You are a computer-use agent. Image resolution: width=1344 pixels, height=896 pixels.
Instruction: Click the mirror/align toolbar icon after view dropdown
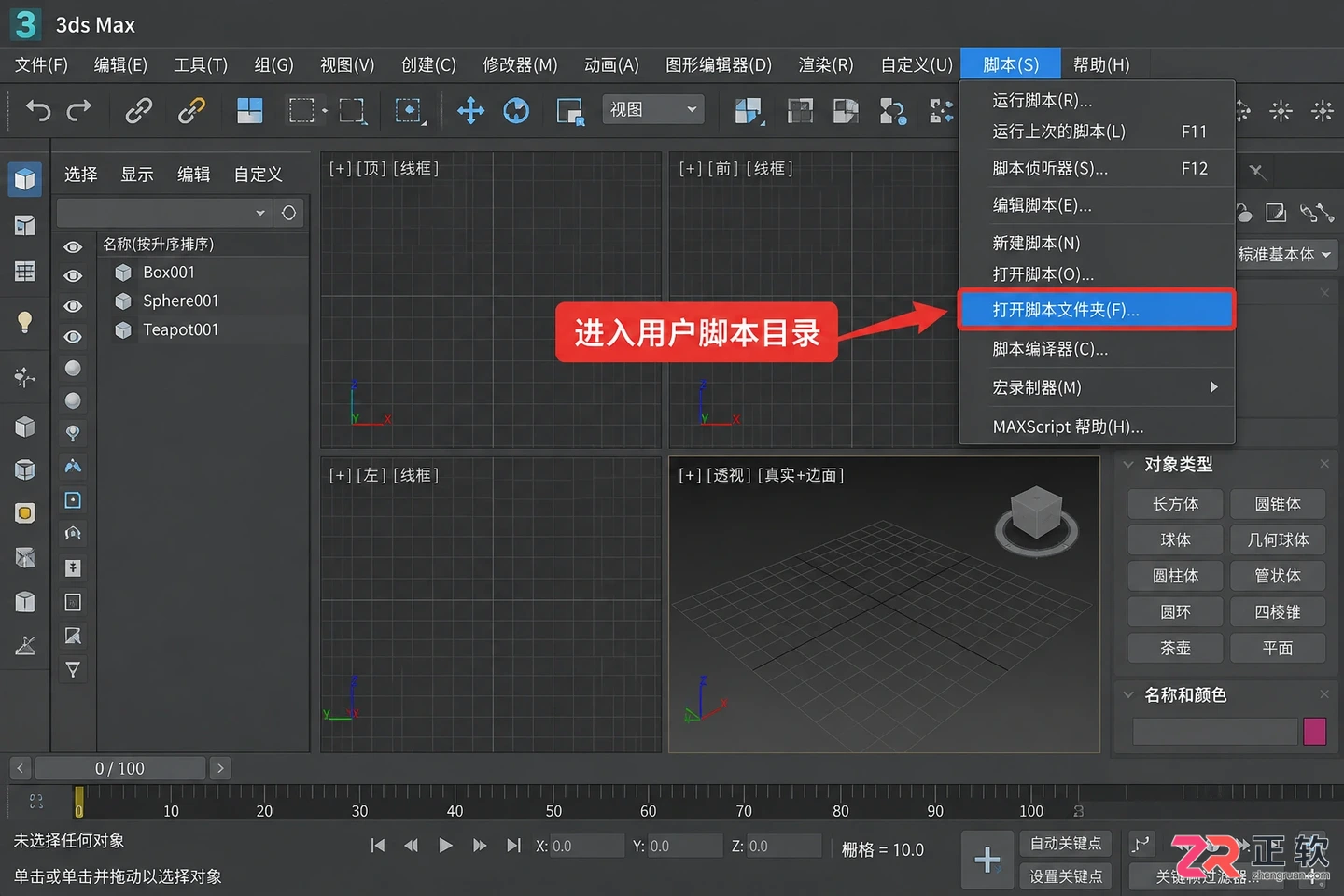click(x=748, y=111)
